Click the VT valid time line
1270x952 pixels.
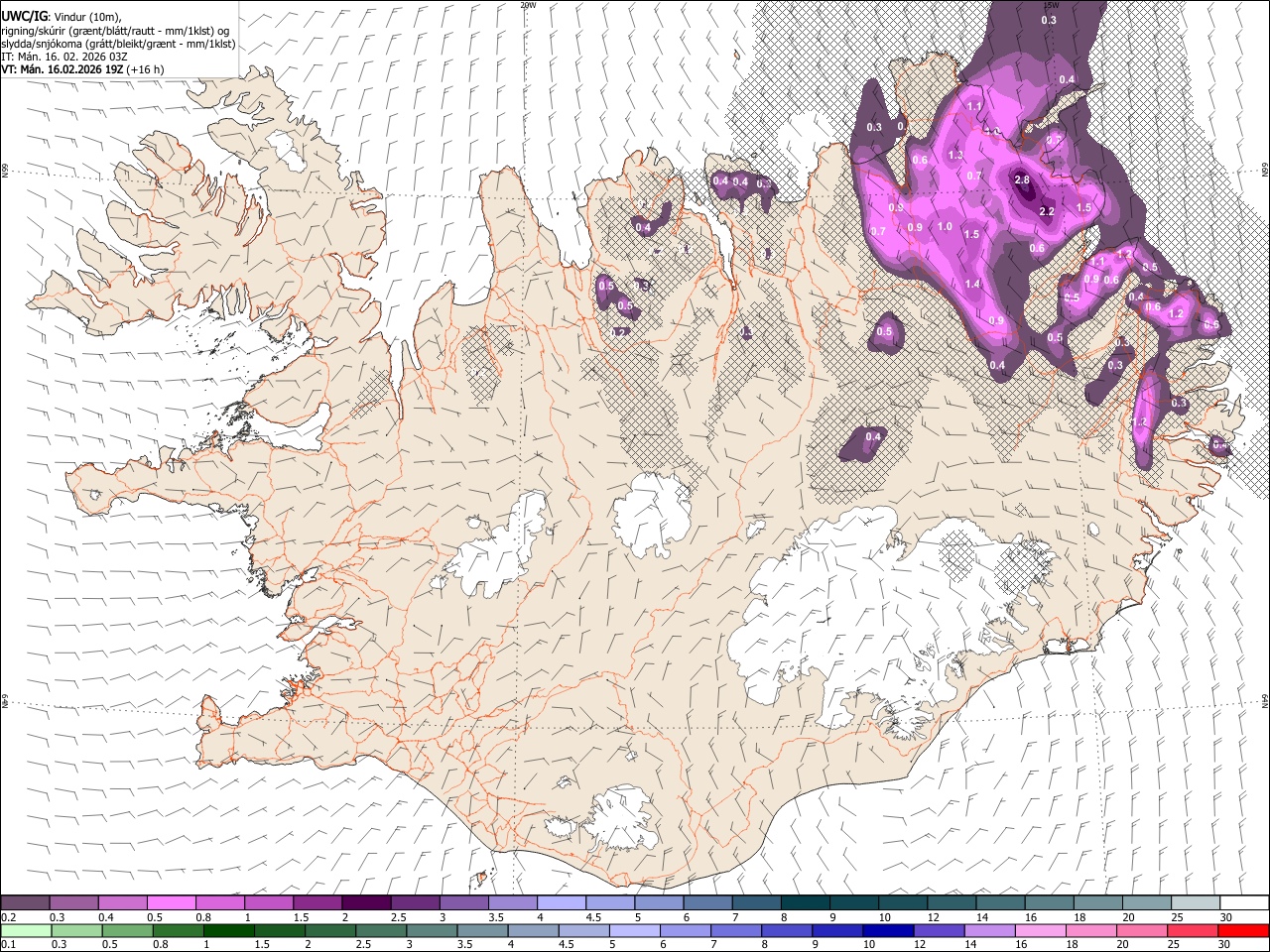pos(83,69)
